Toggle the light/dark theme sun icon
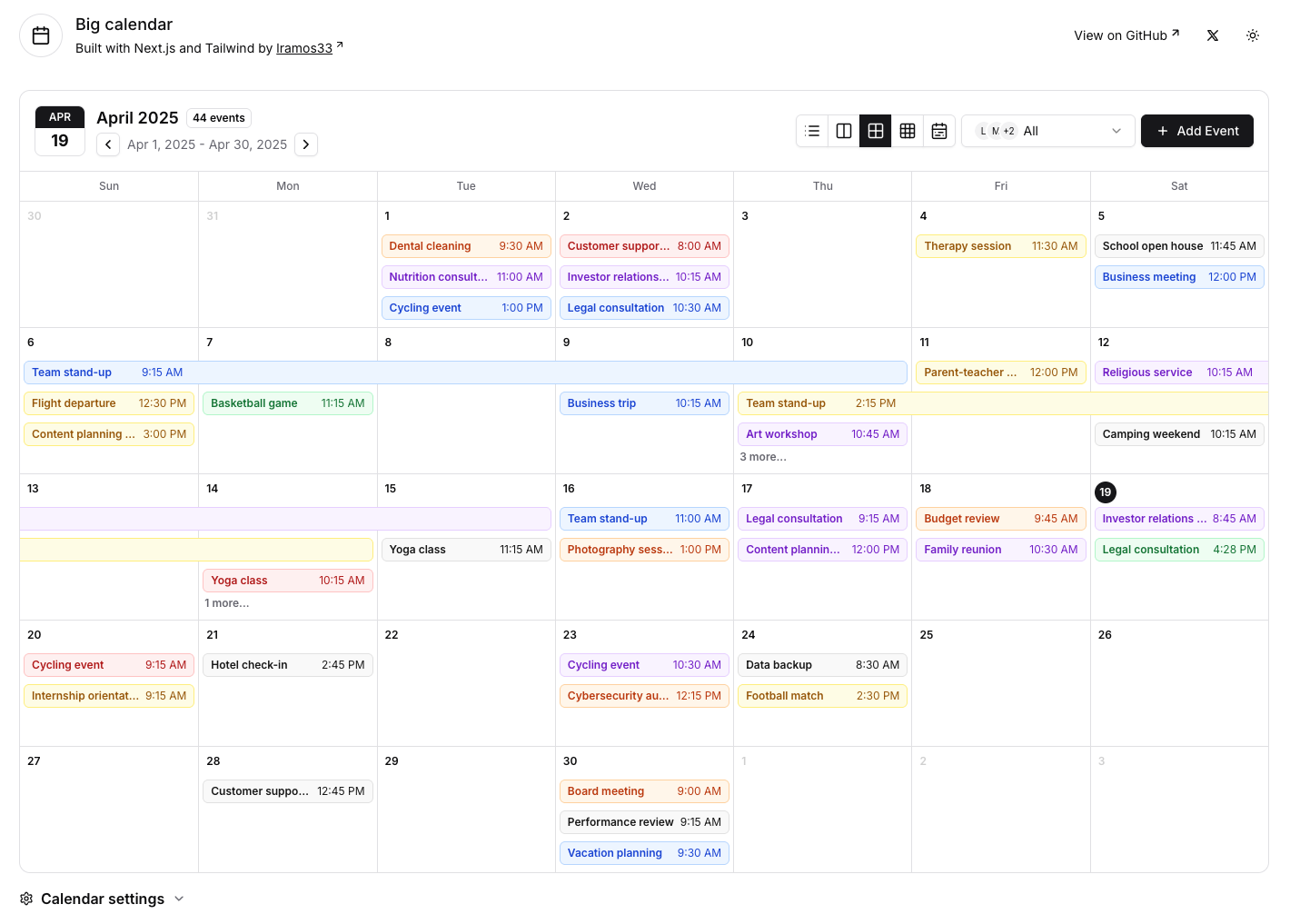 [x=1253, y=35]
